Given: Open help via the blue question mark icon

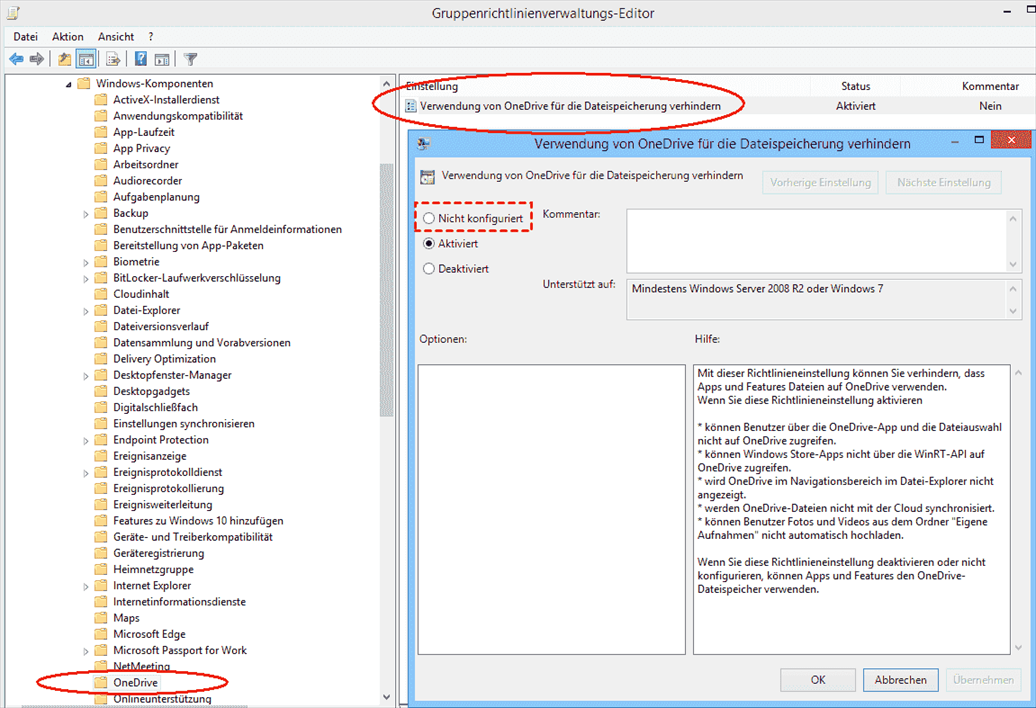Looking at the screenshot, I should 141,59.
